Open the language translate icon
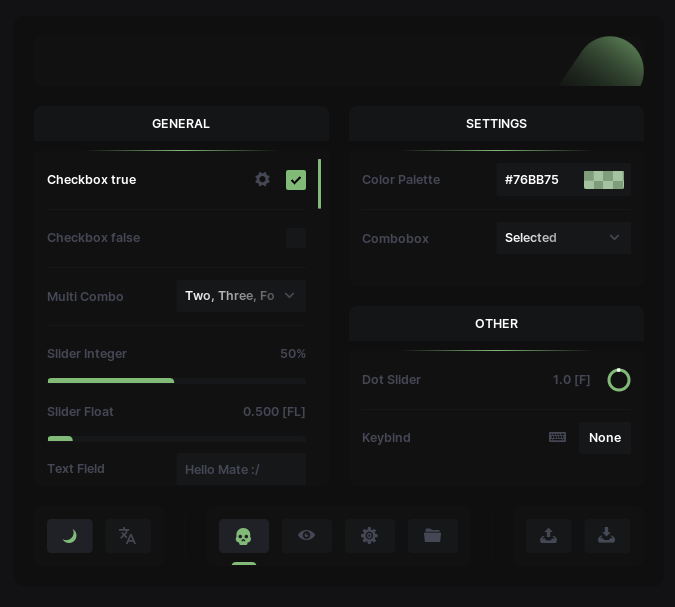Image resolution: width=675 pixels, height=607 pixels. coord(128,536)
